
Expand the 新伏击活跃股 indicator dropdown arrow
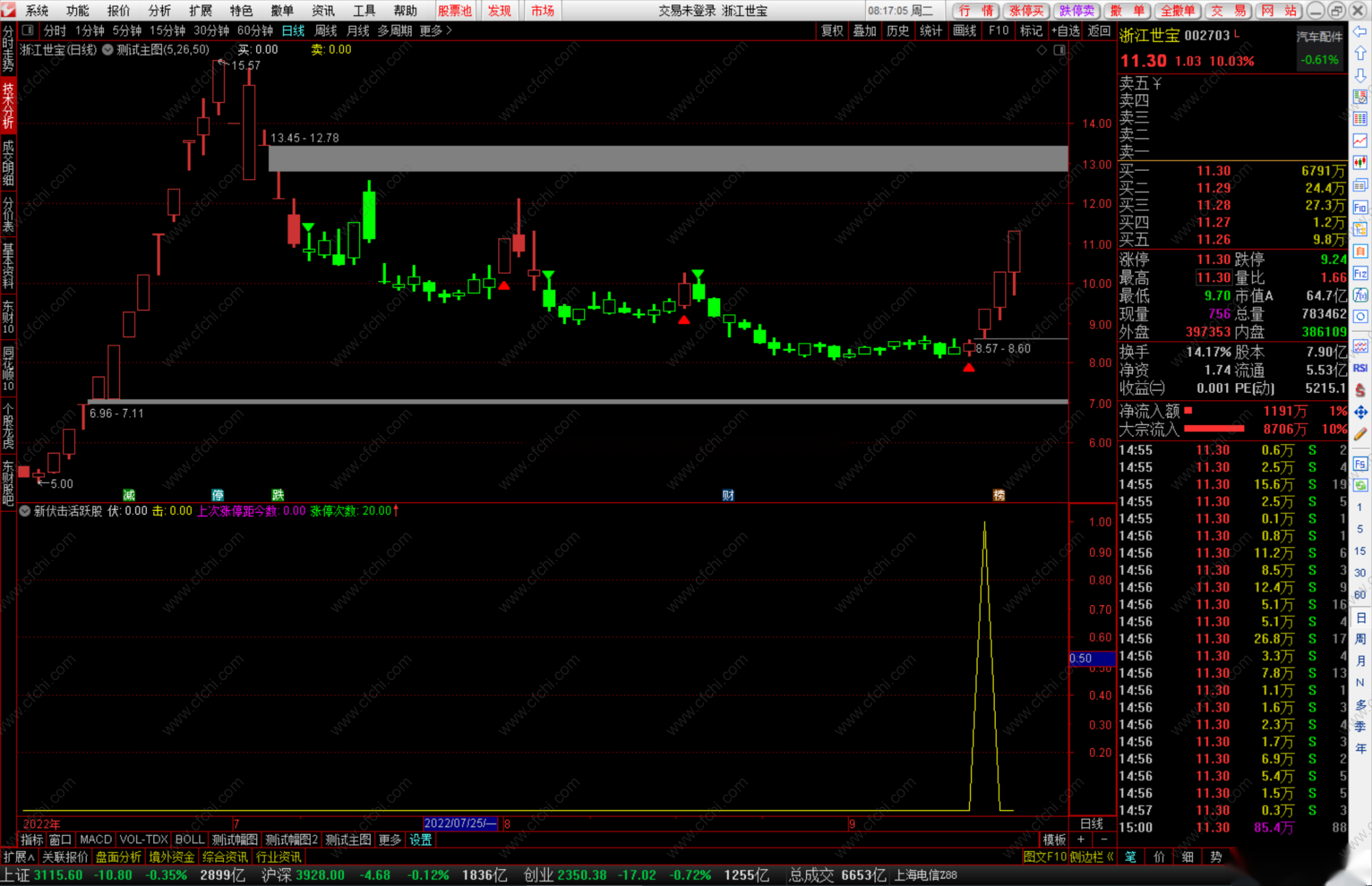coord(25,511)
